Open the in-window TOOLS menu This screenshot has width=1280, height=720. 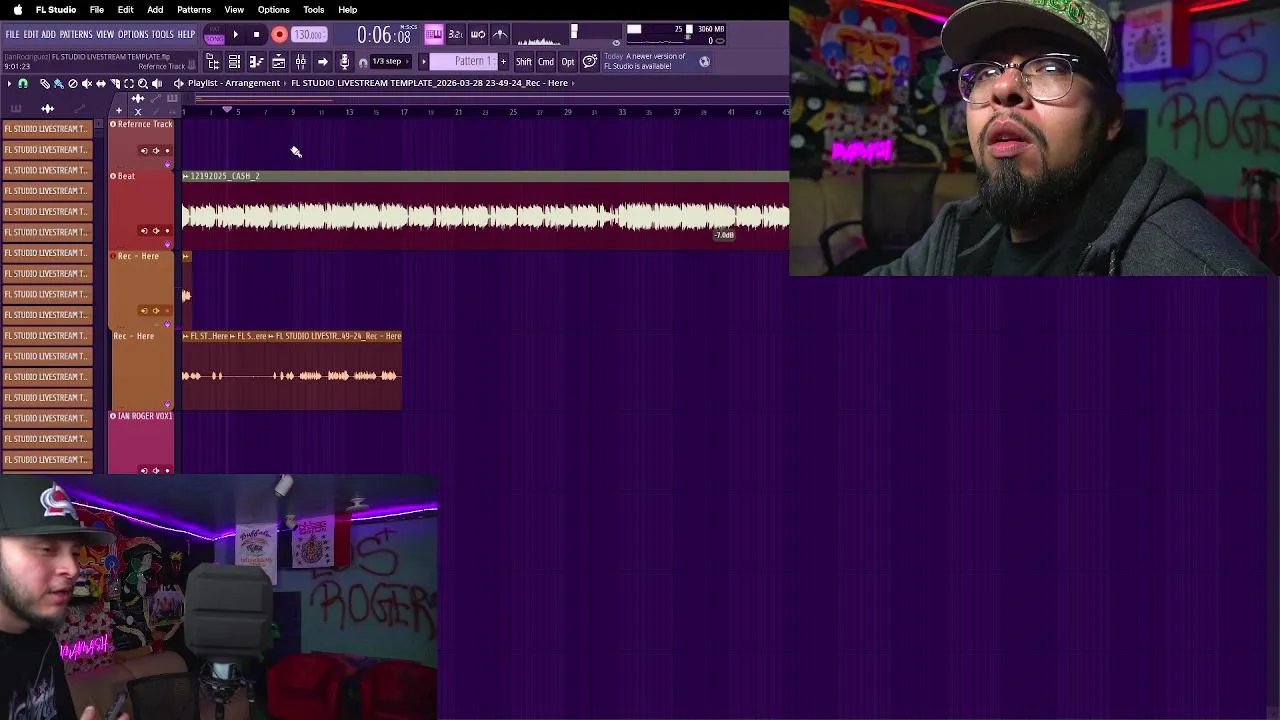pyautogui.click(x=163, y=35)
